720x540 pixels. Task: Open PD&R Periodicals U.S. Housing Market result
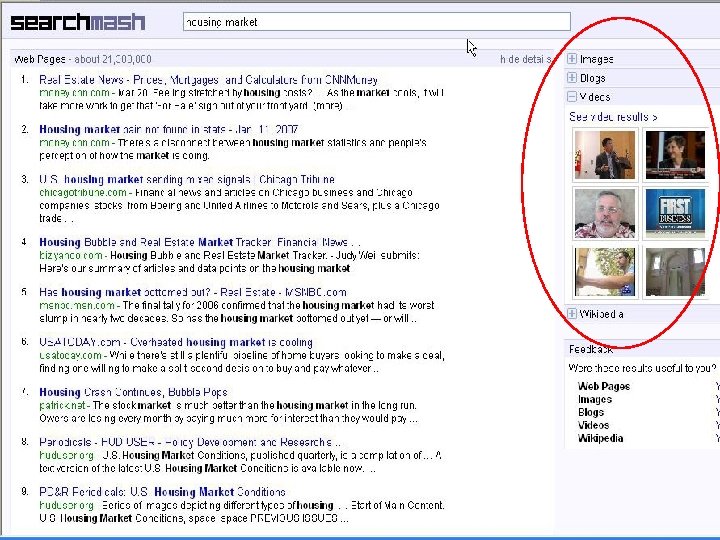pos(162,492)
